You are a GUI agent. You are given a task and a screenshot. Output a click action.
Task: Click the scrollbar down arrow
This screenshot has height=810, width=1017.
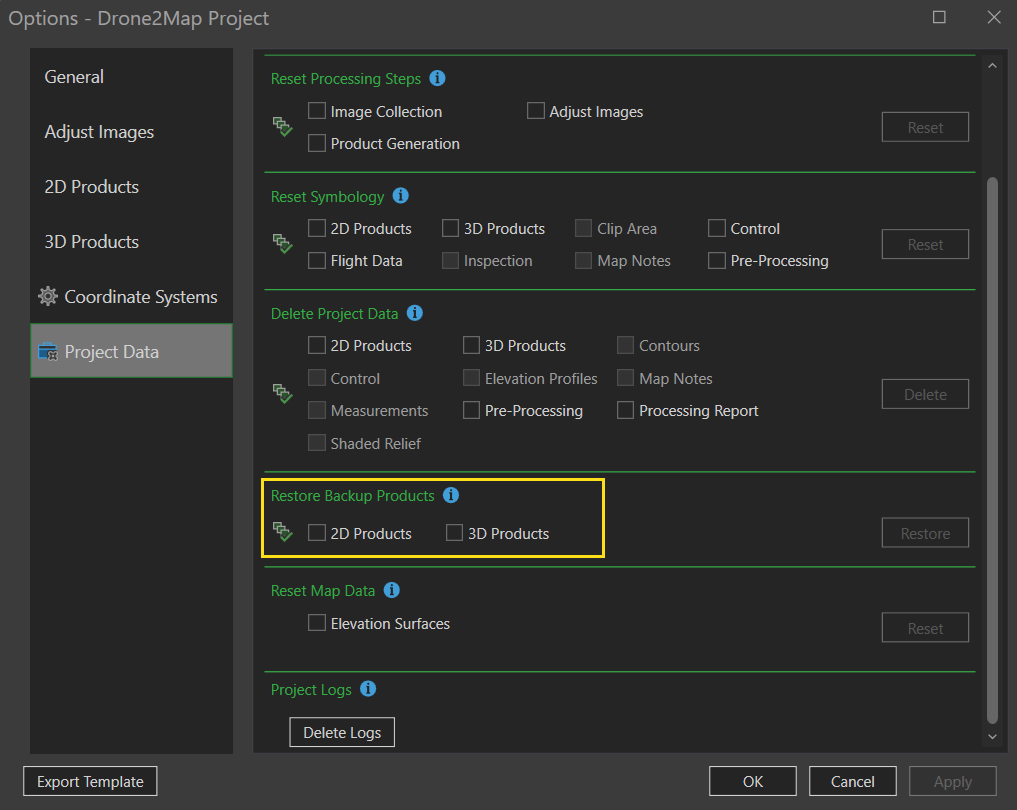pos(992,736)
